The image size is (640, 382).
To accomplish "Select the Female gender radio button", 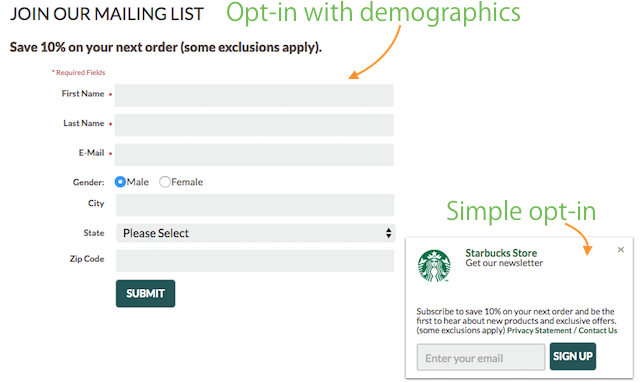I will click(x=164, y=182).
